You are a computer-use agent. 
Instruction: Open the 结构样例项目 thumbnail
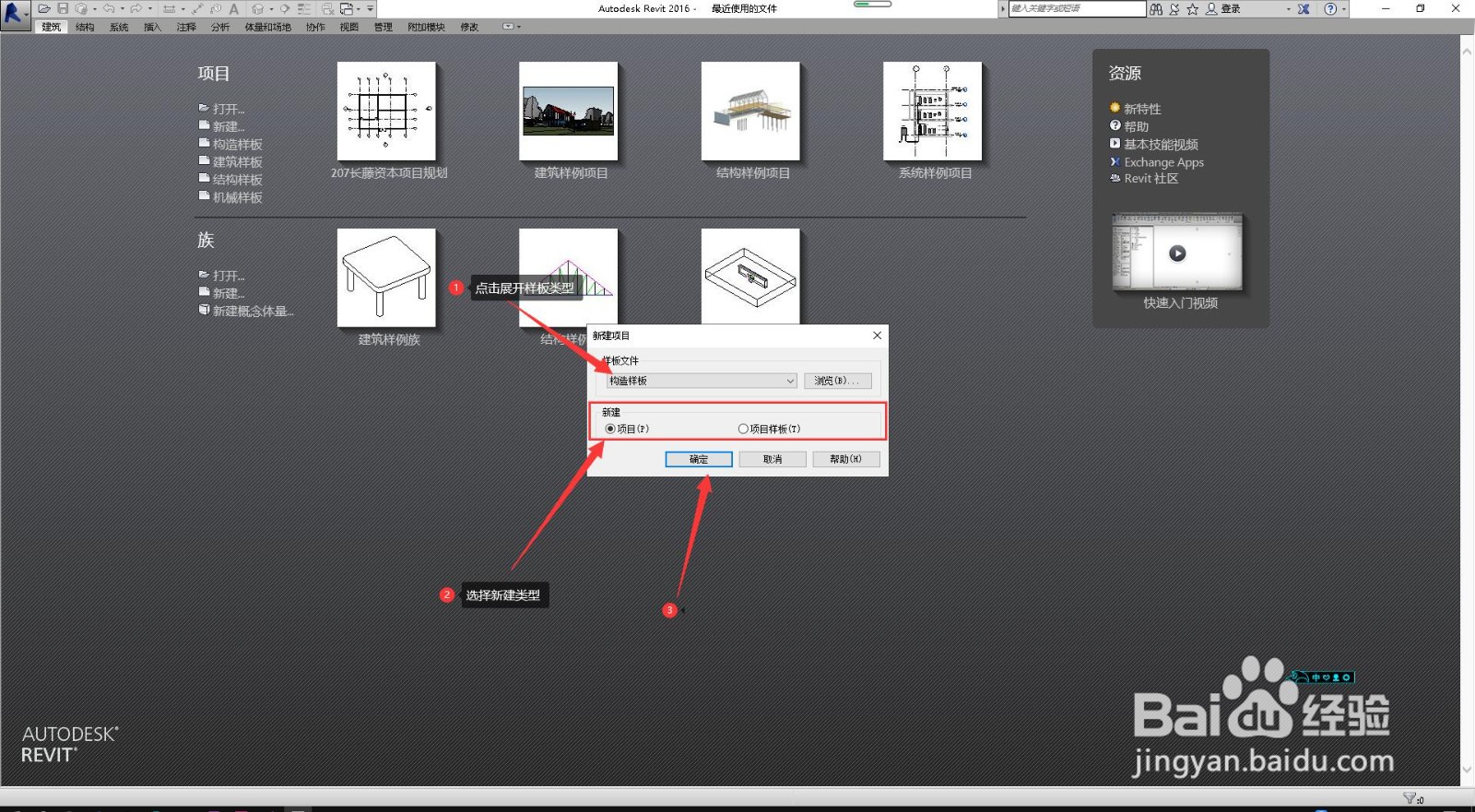tap(750, 112)
